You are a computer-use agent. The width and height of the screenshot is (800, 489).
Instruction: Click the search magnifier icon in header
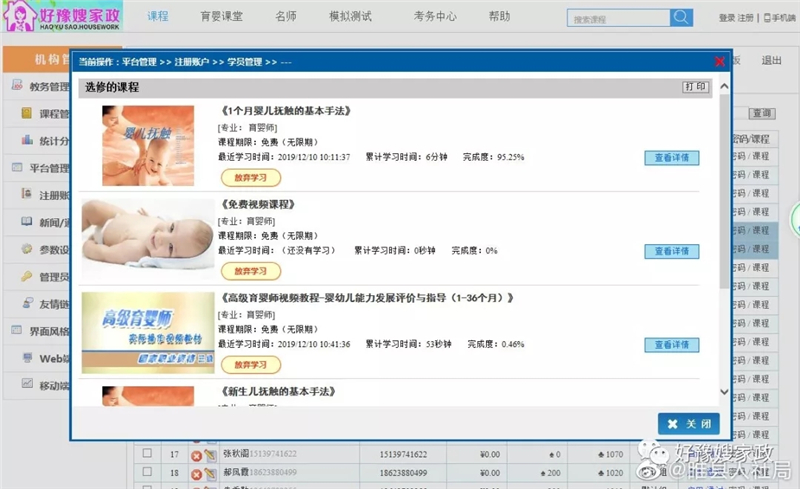pyautogui.click(x=681, y=18)
